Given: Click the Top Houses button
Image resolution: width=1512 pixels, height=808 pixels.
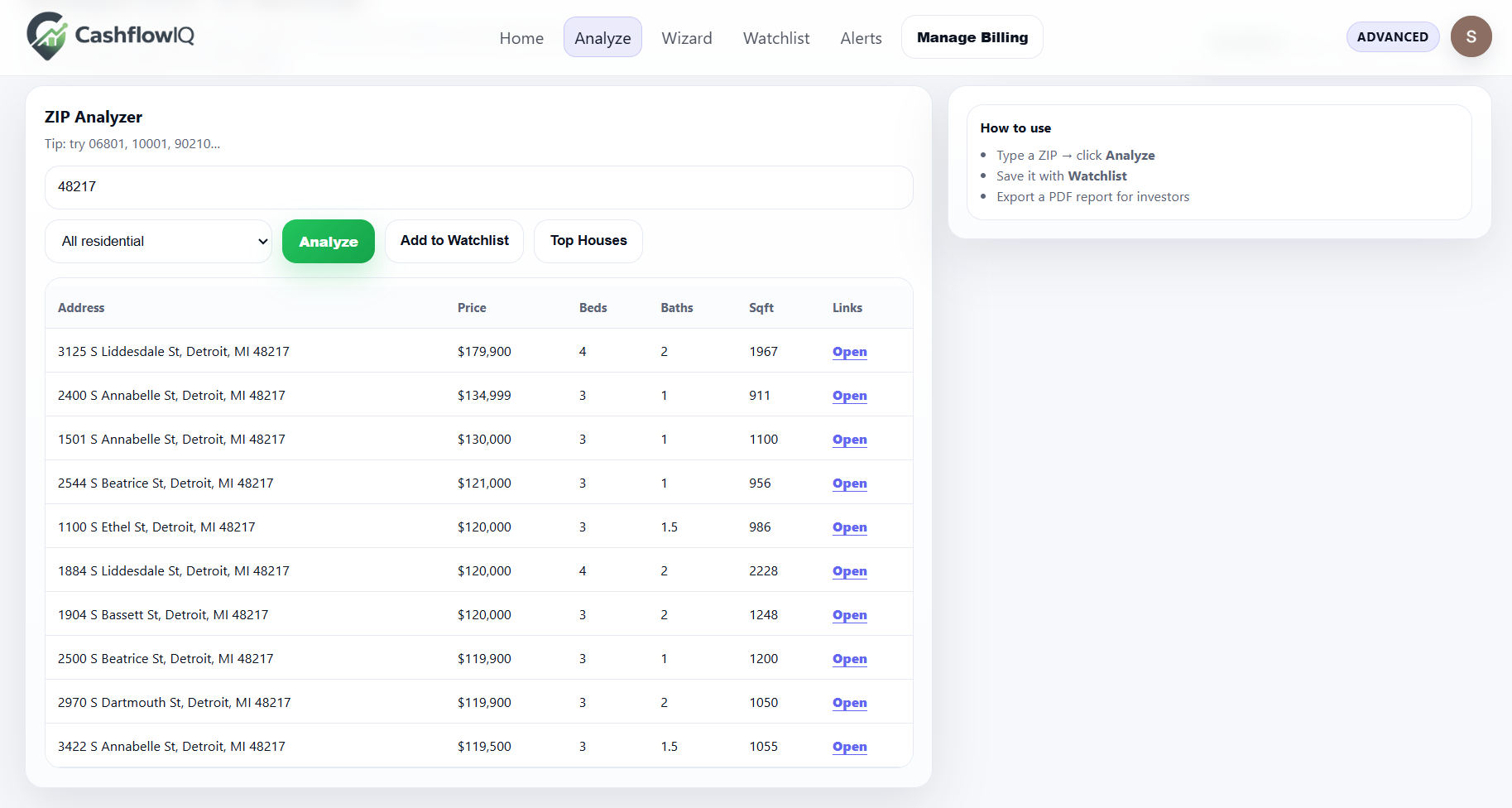Looking at the screenshot, I should pyautogui.click(x=588, y=241).
